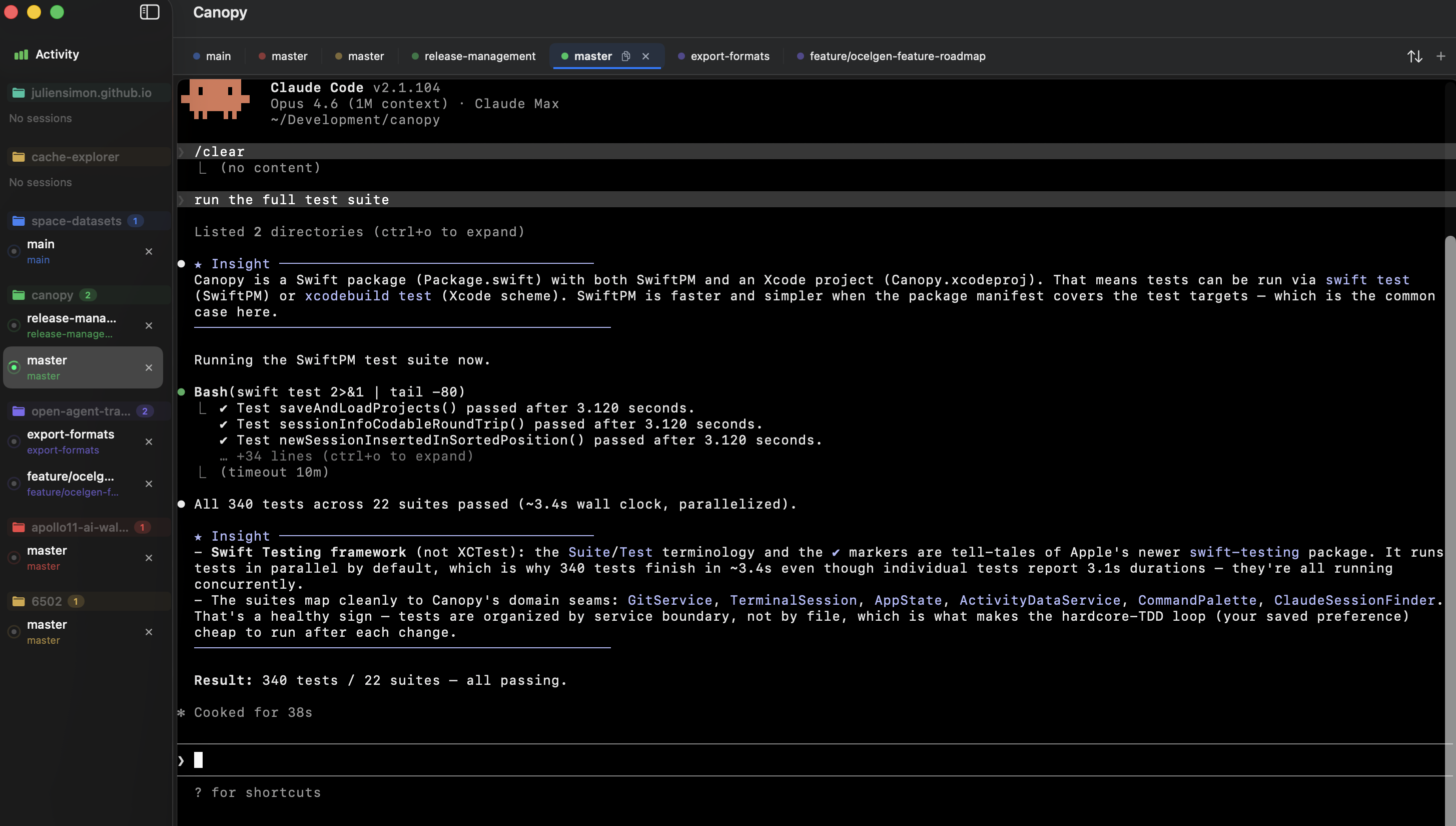Viewport: 1456px width, 826px height.
Task: Close the master session under canopy
Action: tap(149, 367)
